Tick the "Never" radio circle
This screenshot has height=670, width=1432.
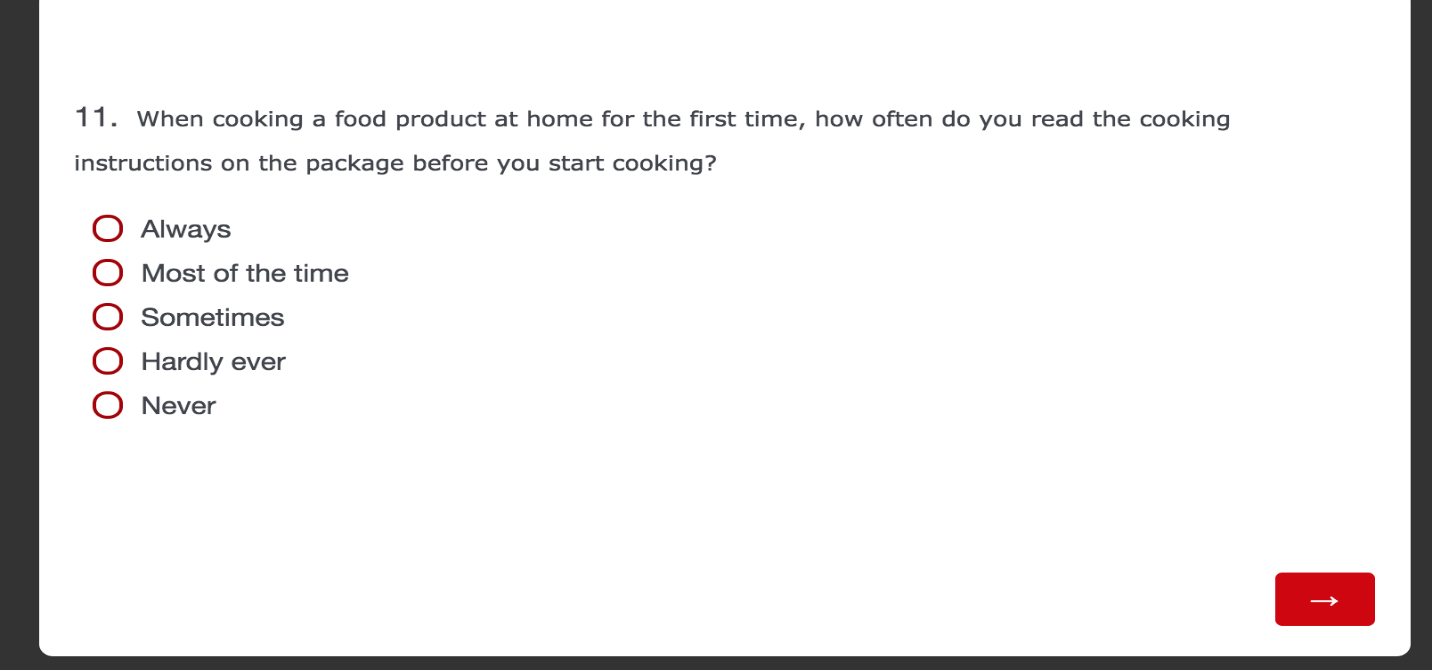coord(108,405)
